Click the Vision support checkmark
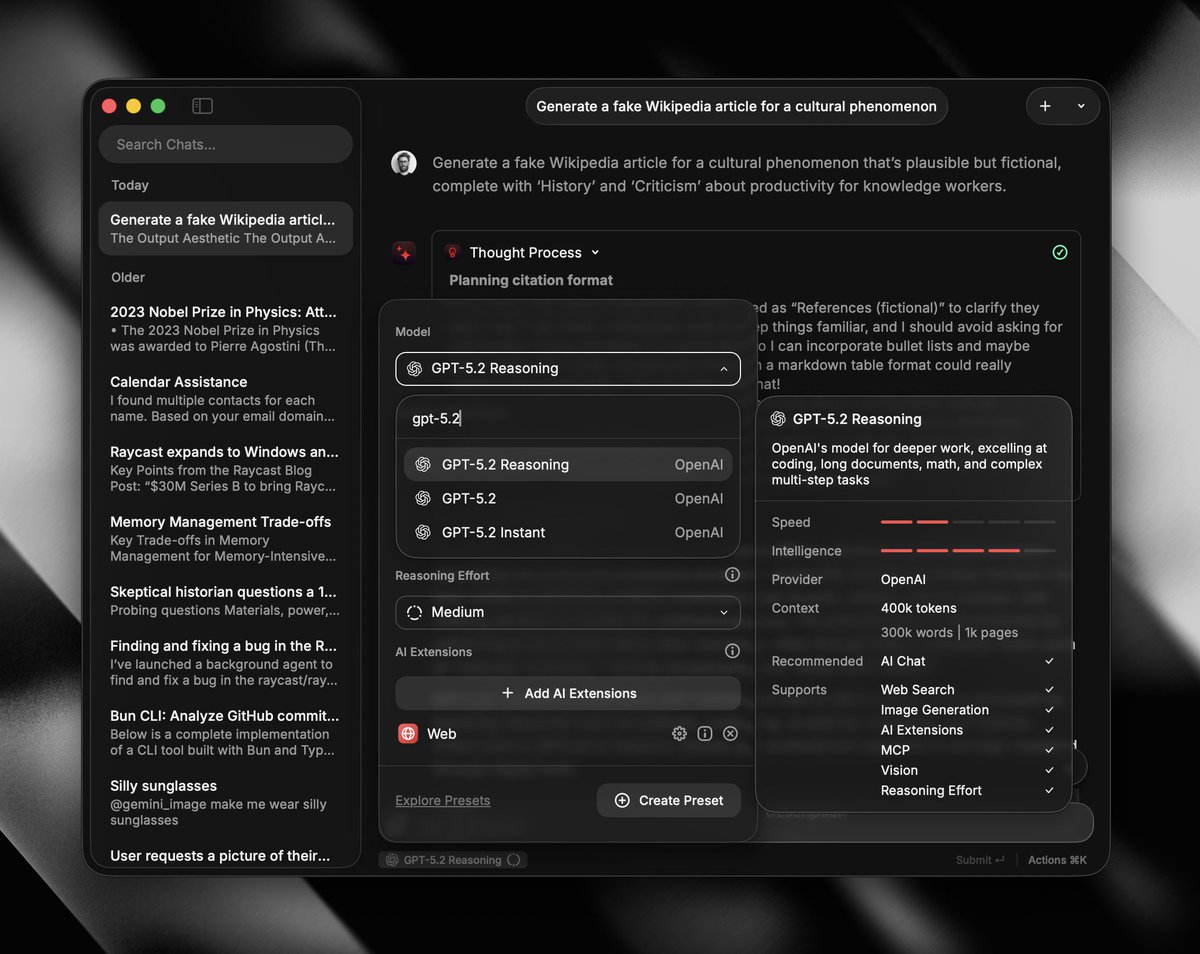 point(1049,770)
